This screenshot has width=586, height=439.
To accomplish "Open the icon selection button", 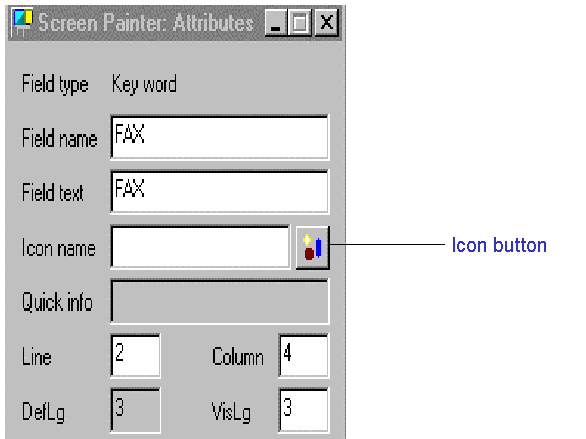I will 312,247.
